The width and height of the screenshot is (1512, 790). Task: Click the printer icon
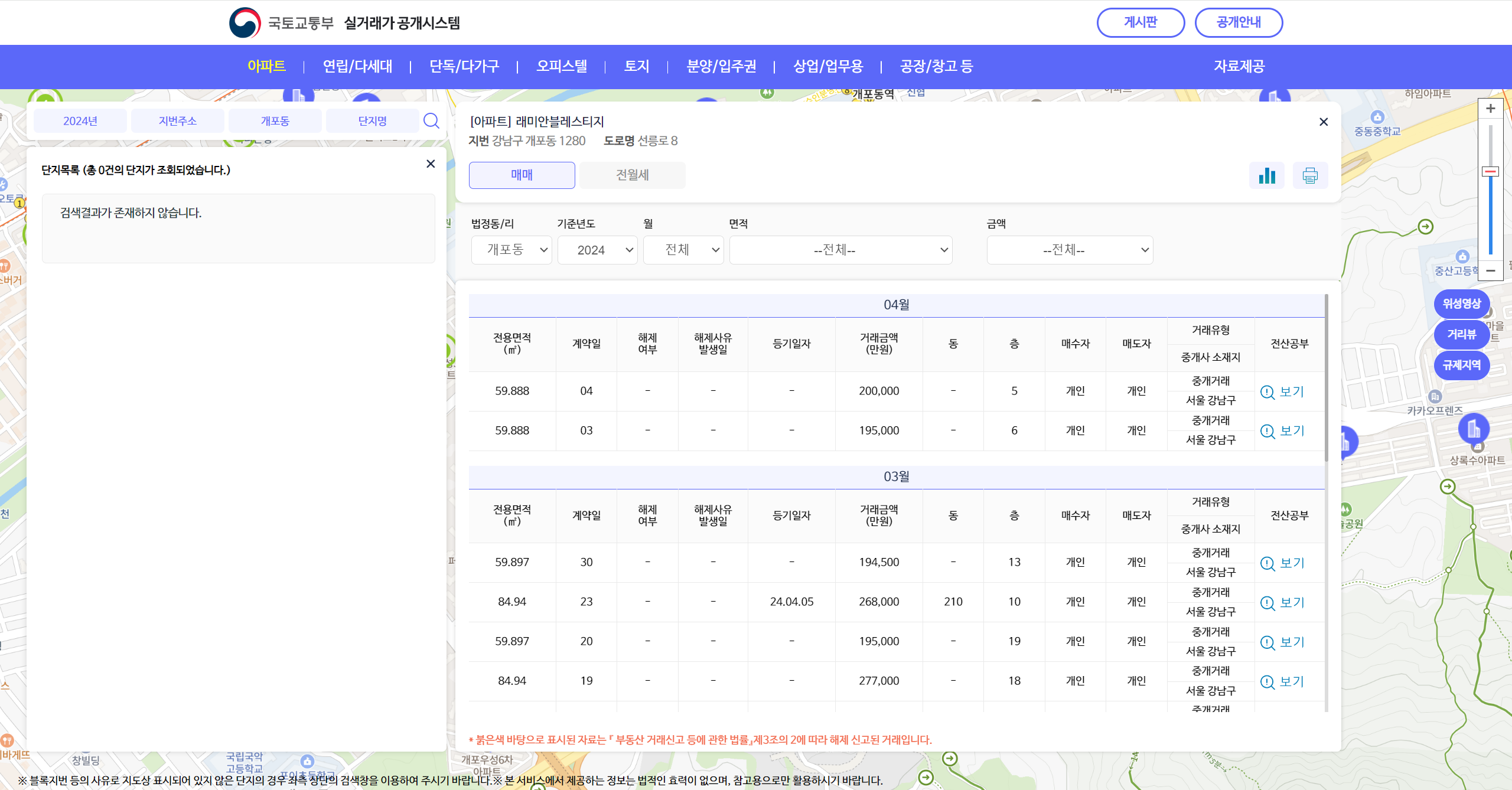[x=1310, y=175]
